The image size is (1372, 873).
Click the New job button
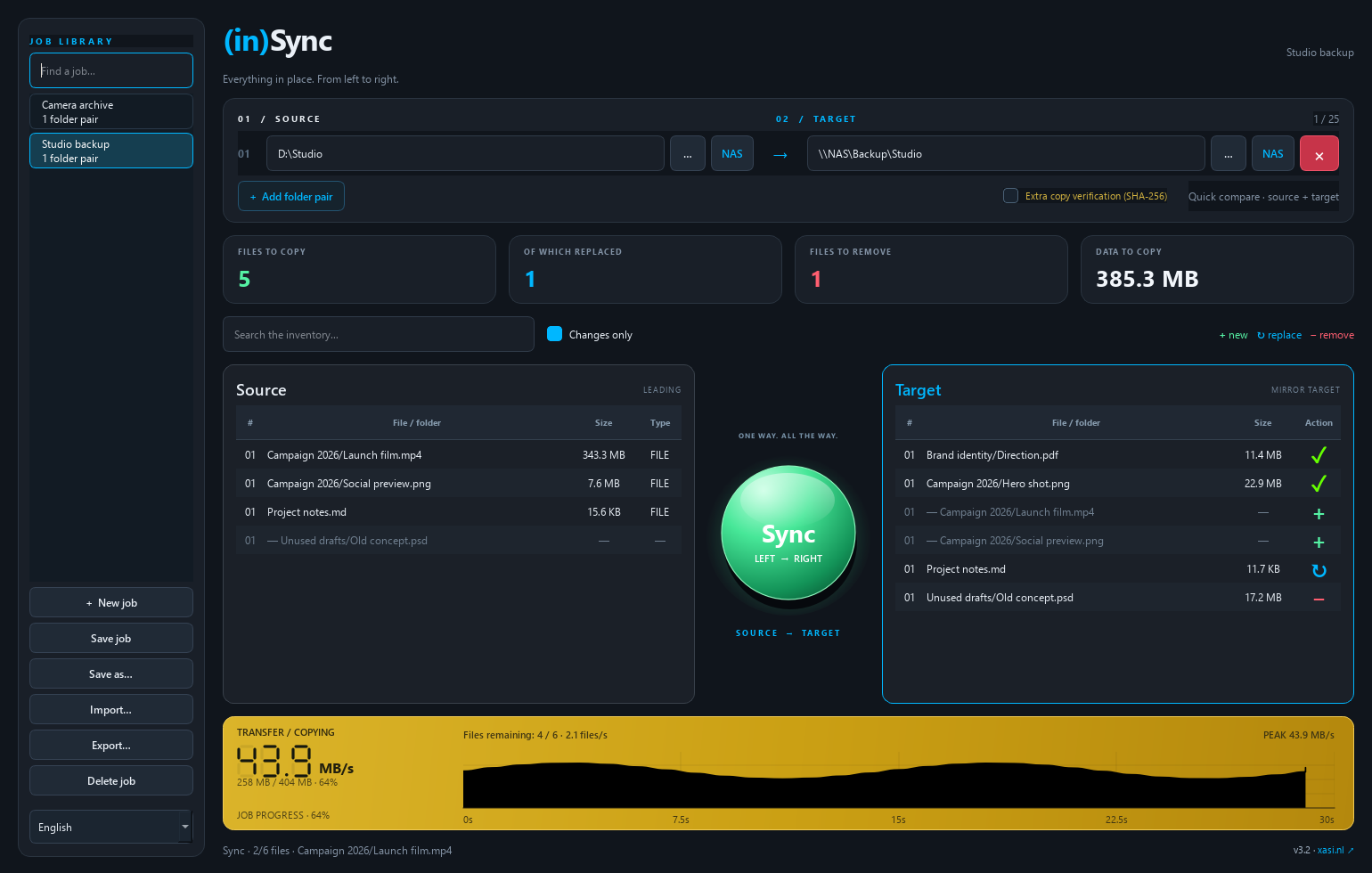click(x=111, y=602)
